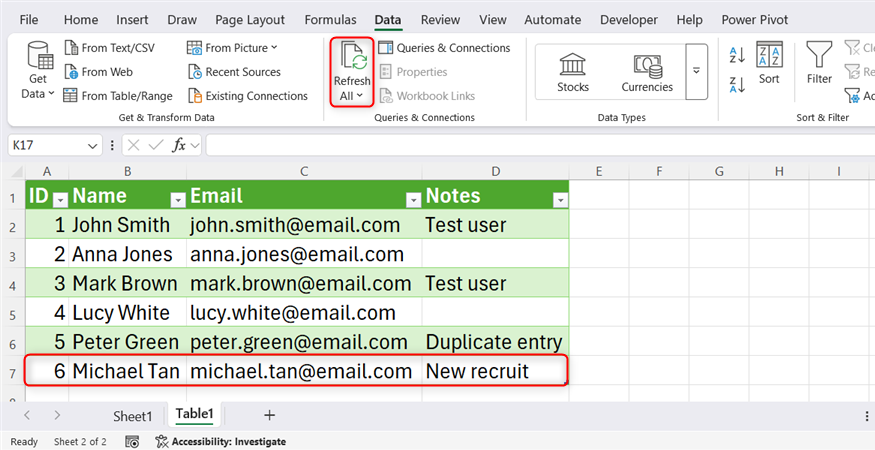
Task: Open the From Picture option
Action: pyautogui.click(x=232, y=48)
